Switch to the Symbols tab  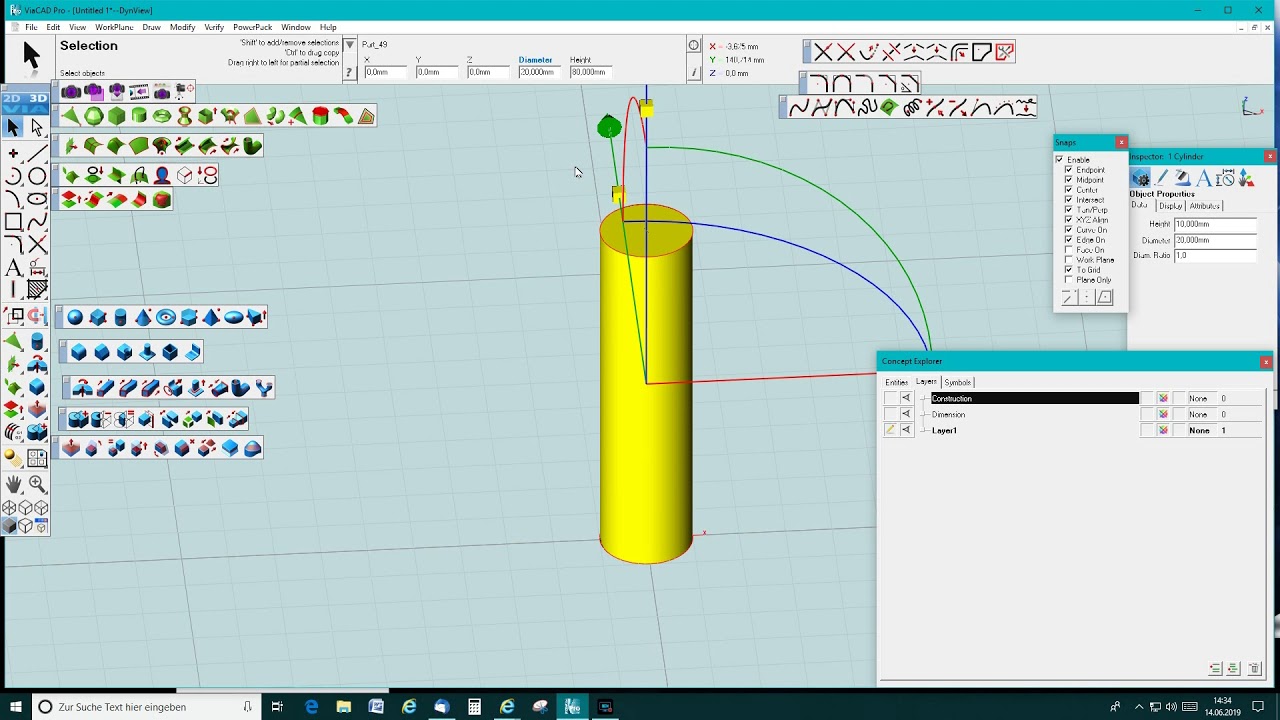[958, 382]
